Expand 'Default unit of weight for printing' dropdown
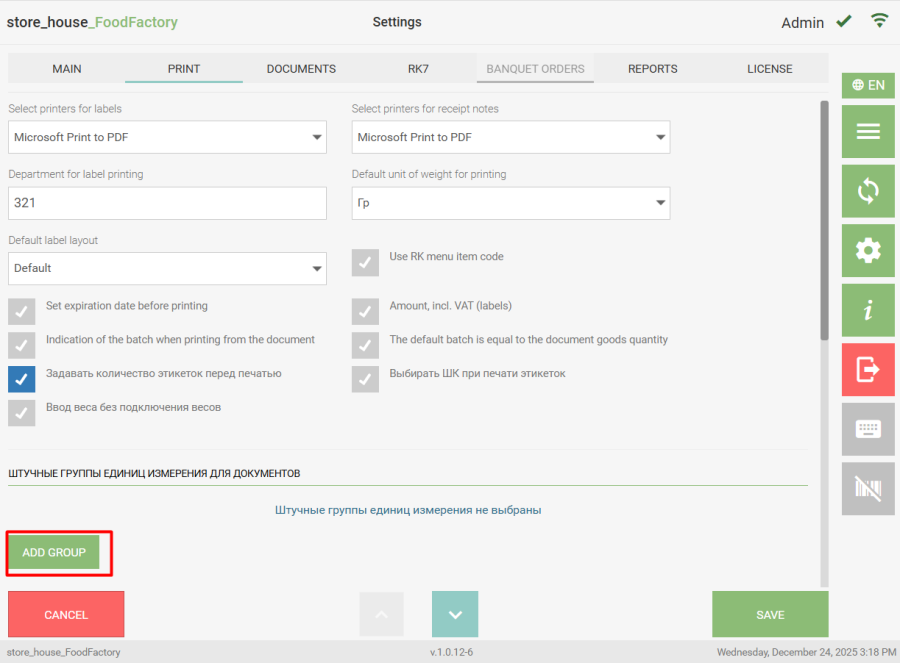The height and width of the screenshot is (663, 900). 510,203
